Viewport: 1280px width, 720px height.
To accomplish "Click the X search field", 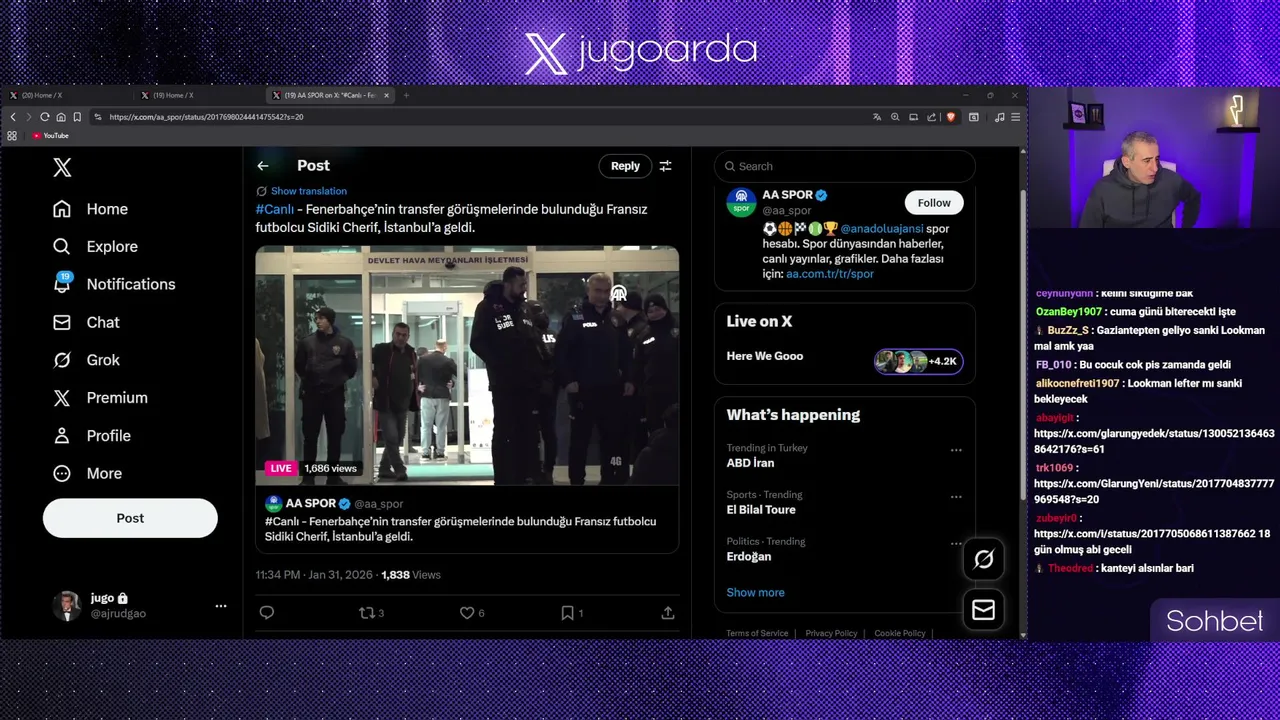I will click(x=845, y=166).
